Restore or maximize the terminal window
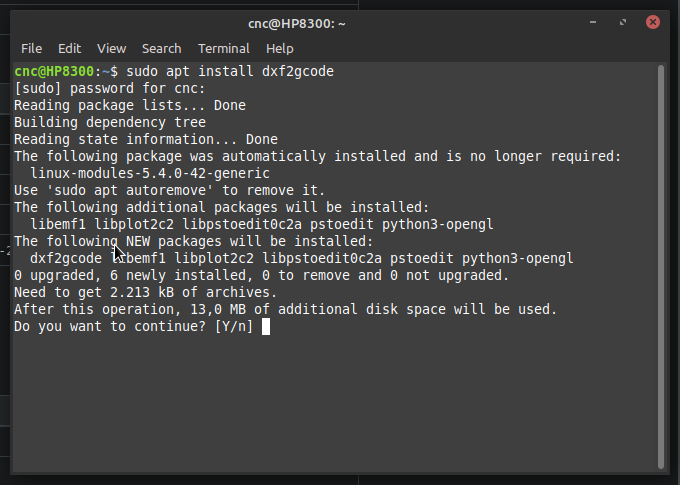The image size is (680, 485). tap(623, 22)
